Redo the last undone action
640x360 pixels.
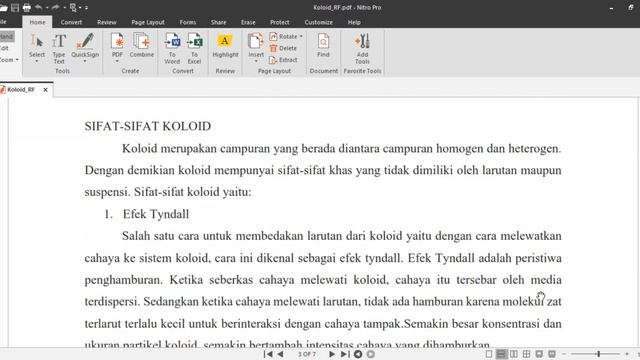click(56, 7)
